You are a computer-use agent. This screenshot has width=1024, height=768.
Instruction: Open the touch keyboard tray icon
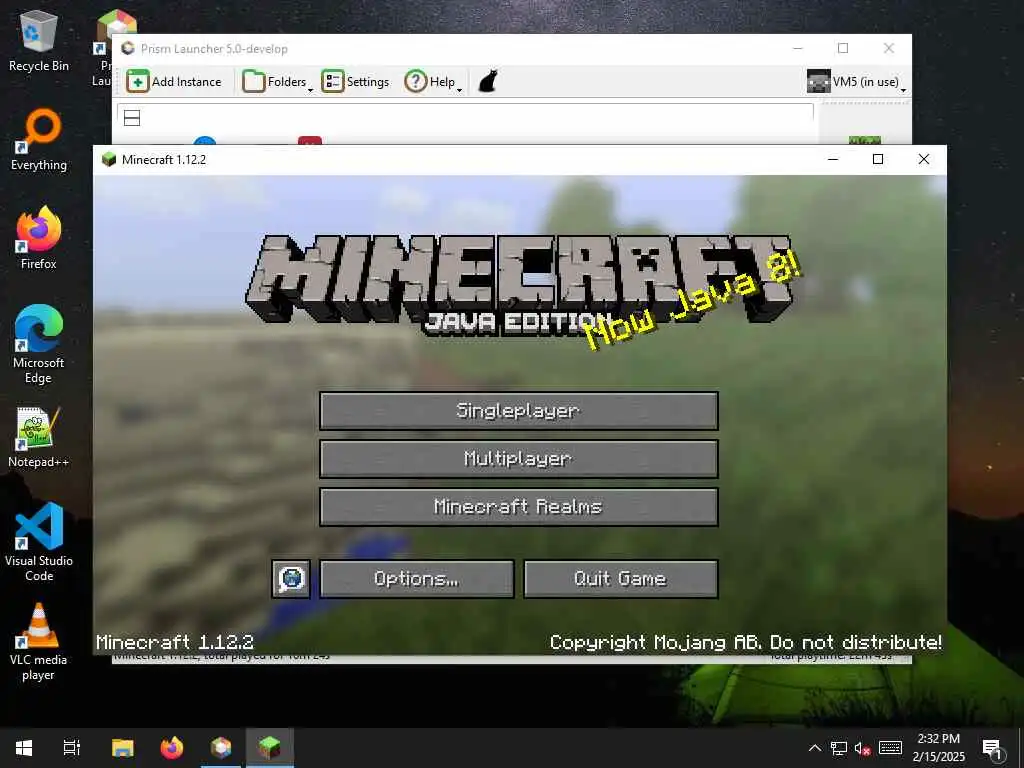[x=890, y=748]
